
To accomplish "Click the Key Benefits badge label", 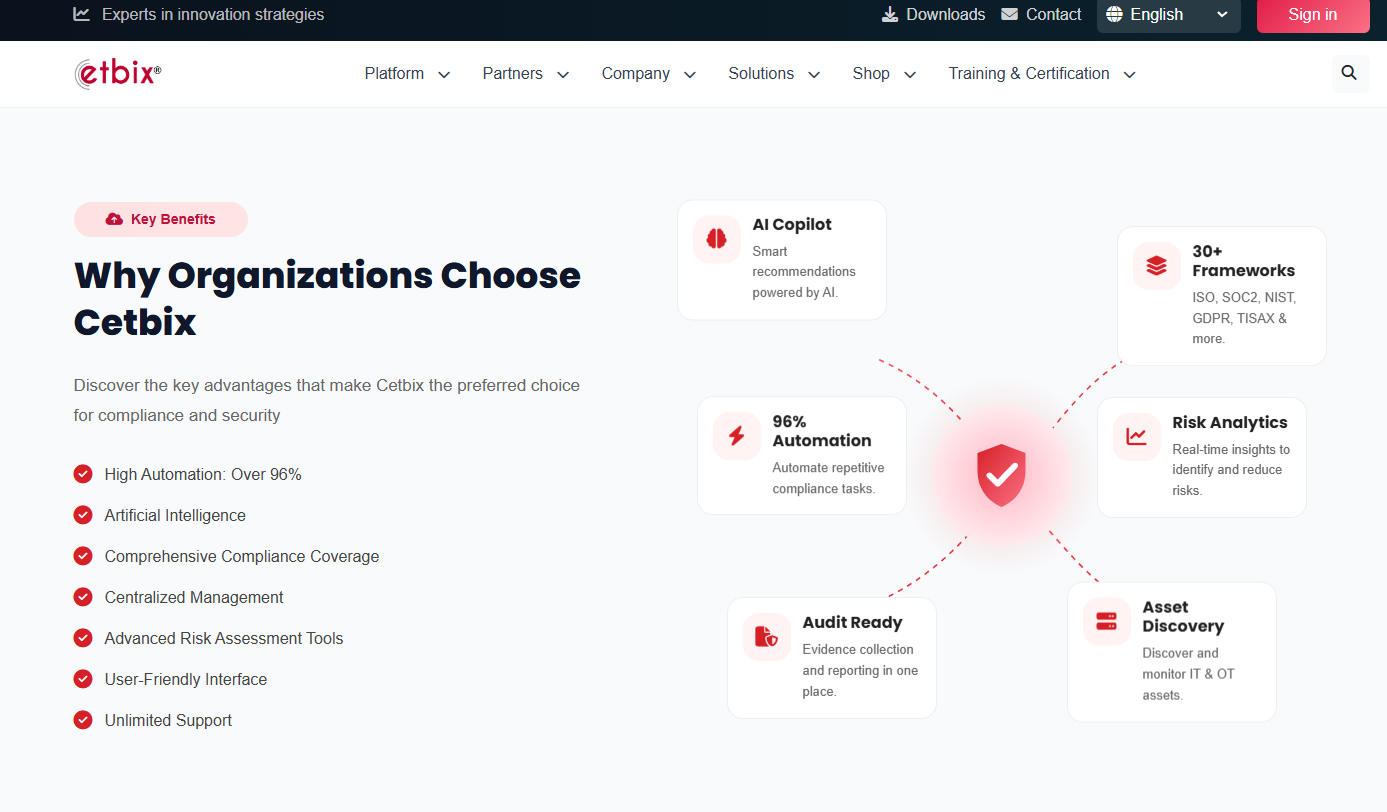I will click(173, 219).
